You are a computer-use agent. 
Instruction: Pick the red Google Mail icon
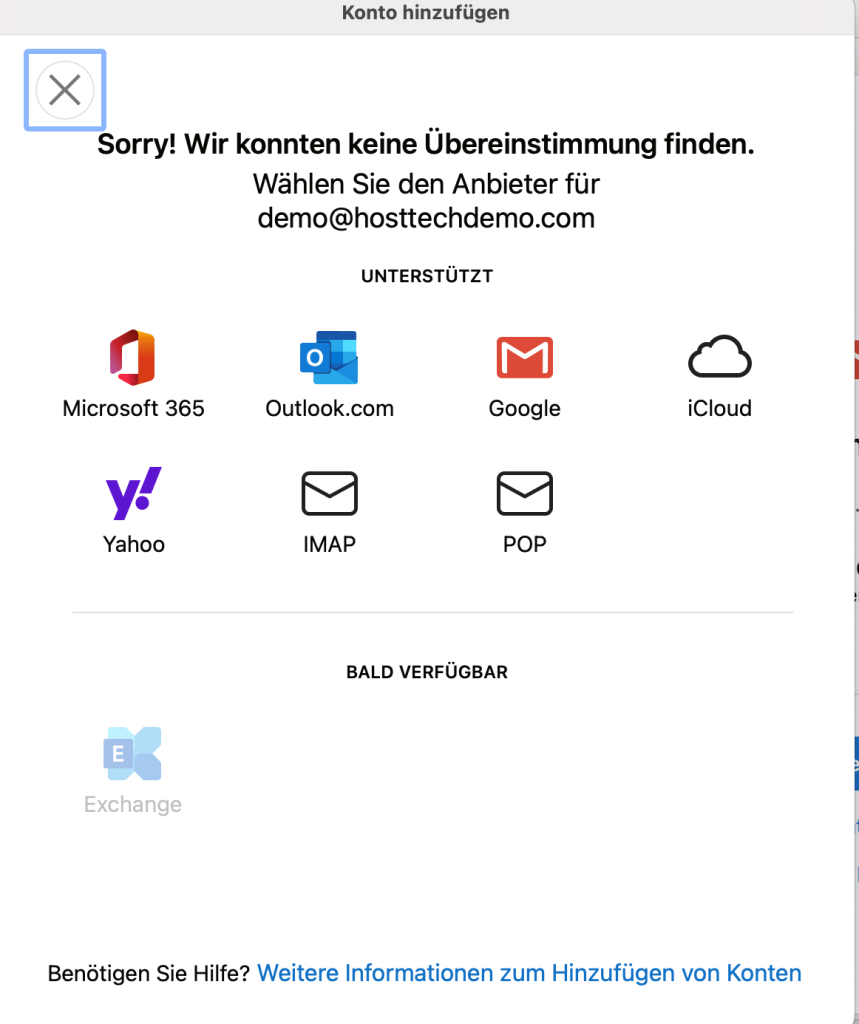pyautogui.click(x=525, y=357)
